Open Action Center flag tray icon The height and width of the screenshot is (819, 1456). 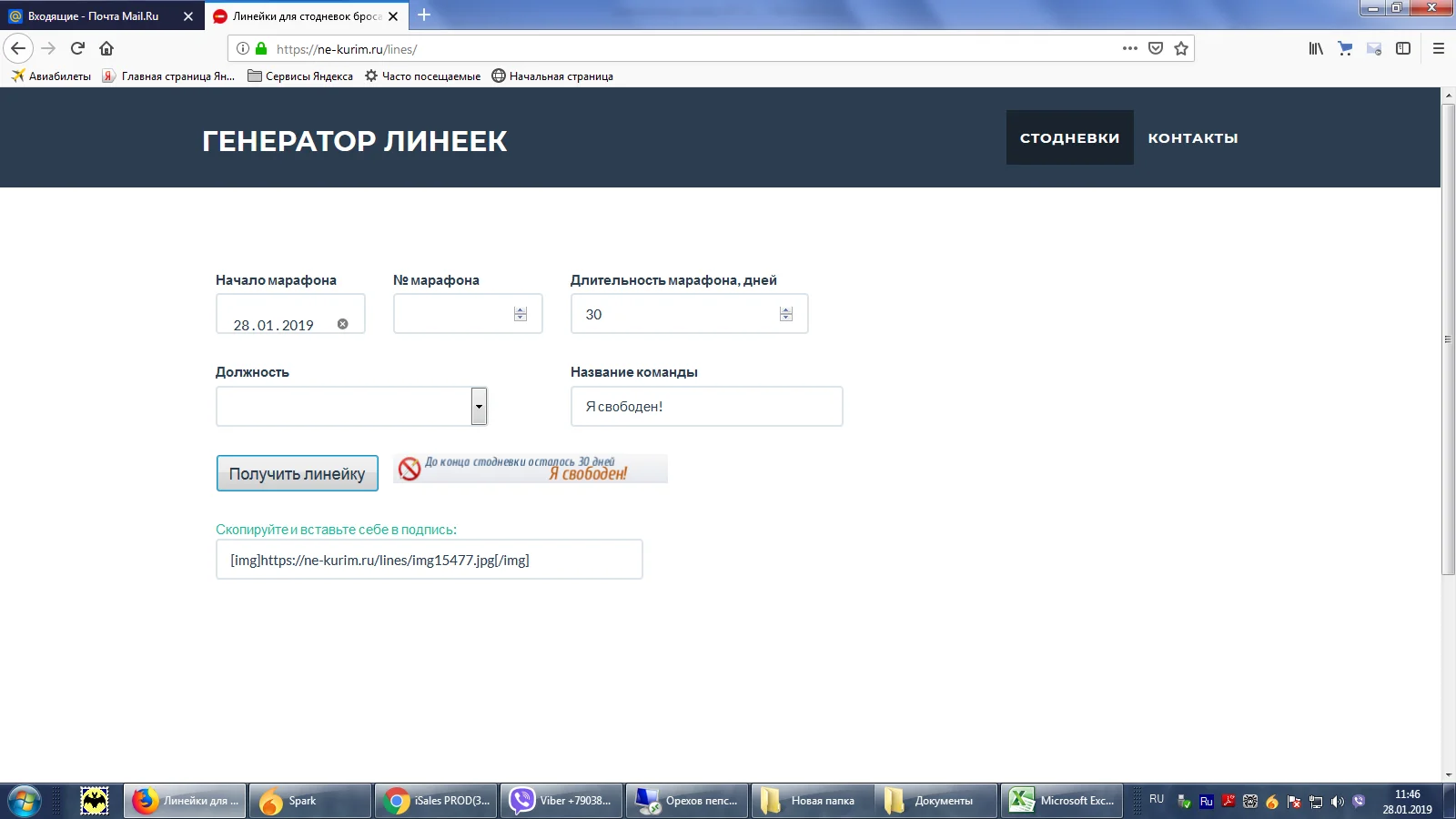click(x=1294, y=802)
